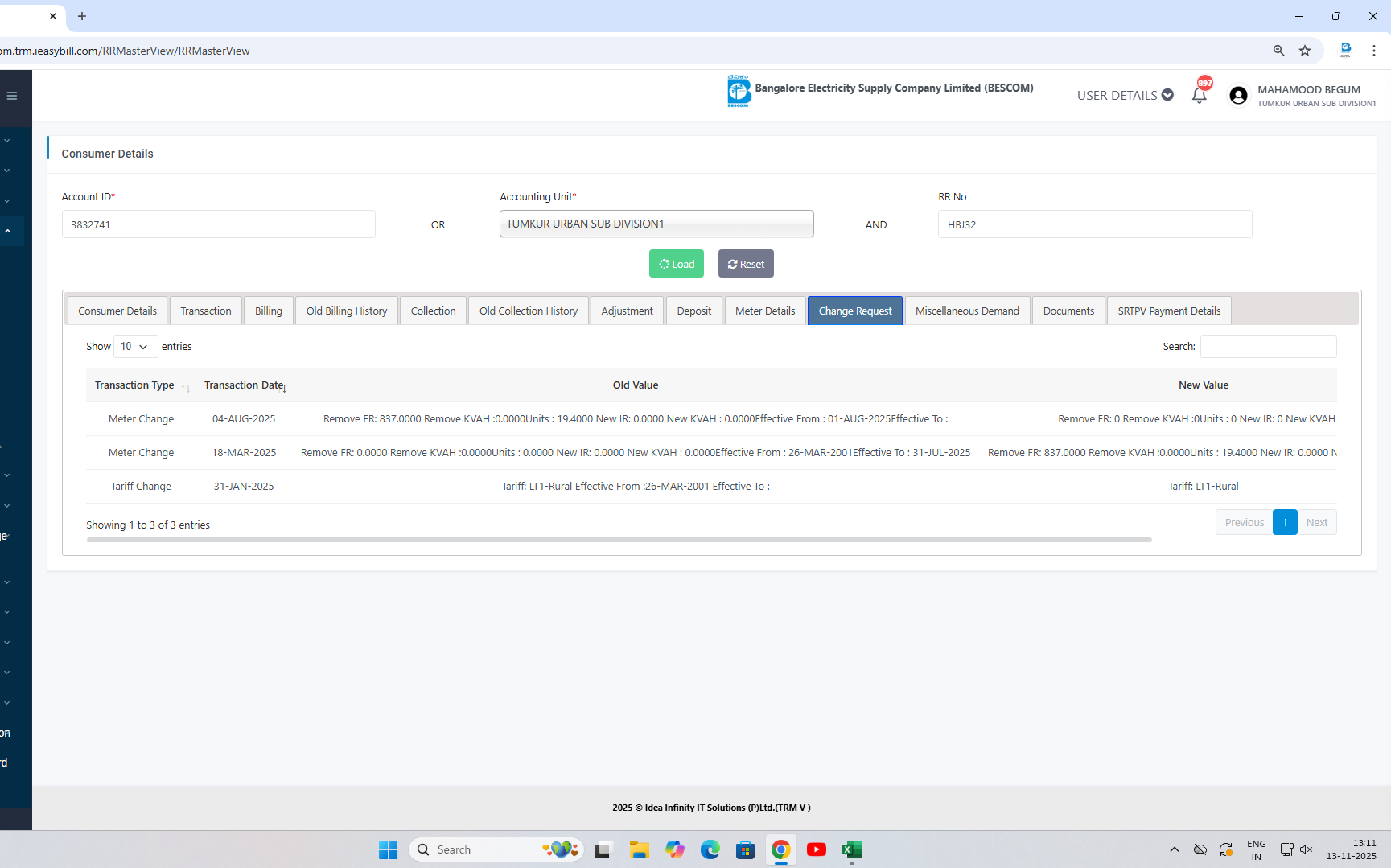Click the green Load button
Image resolution: width=1391 pixels, height=868 pixels.
pyautogui.click(x=676, y=264)
